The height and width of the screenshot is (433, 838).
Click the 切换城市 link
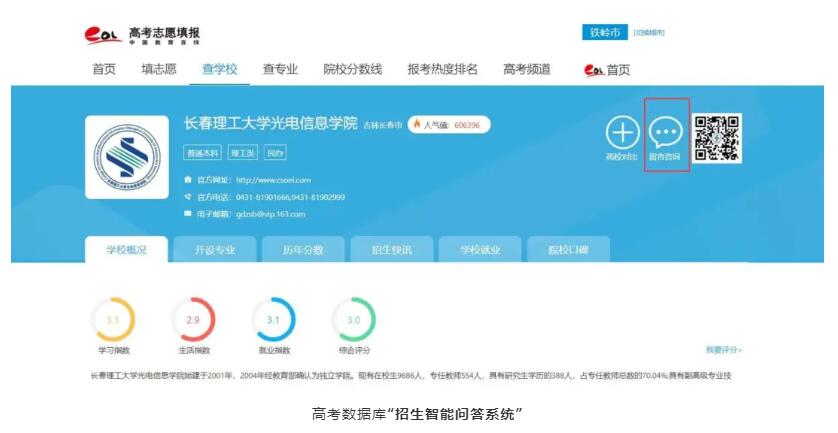click(x=649, y=33)
